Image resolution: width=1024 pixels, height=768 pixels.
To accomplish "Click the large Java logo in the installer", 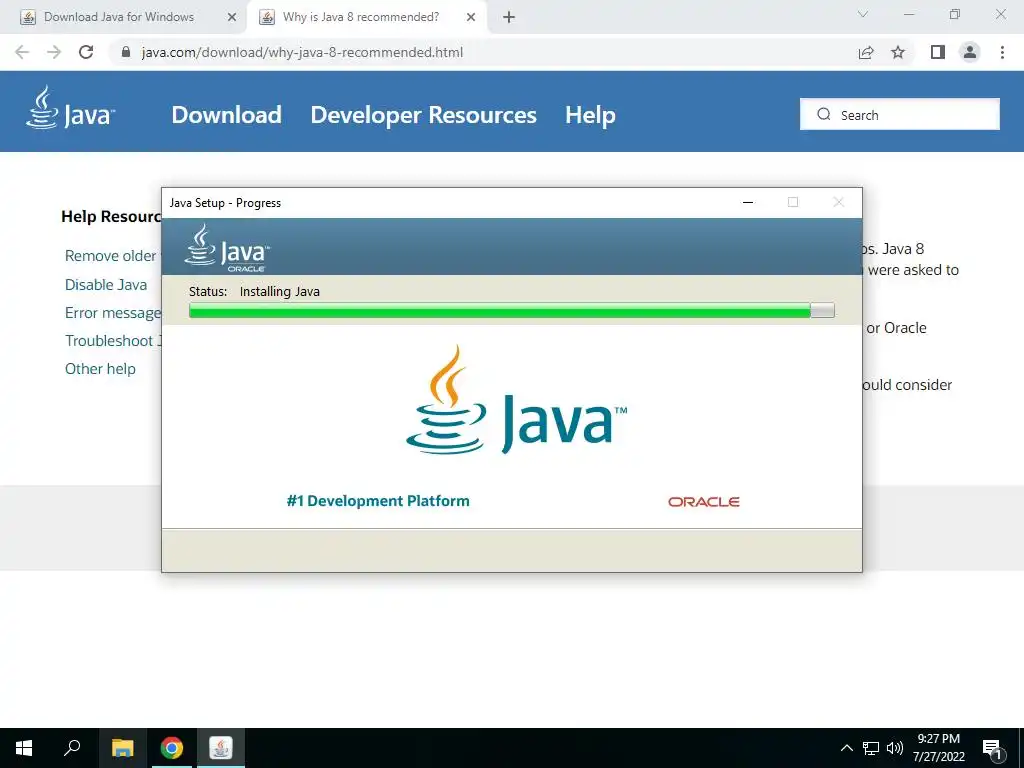I will [516, 400].
